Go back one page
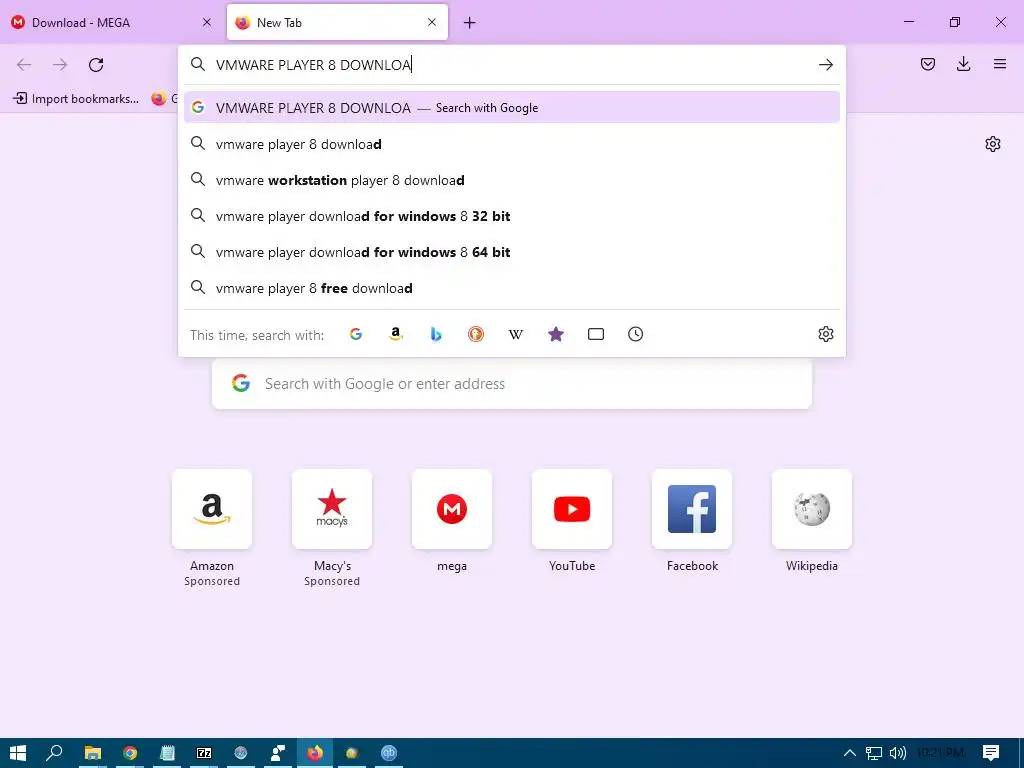The image size is (1024, 768). click(x=24, y=65)
